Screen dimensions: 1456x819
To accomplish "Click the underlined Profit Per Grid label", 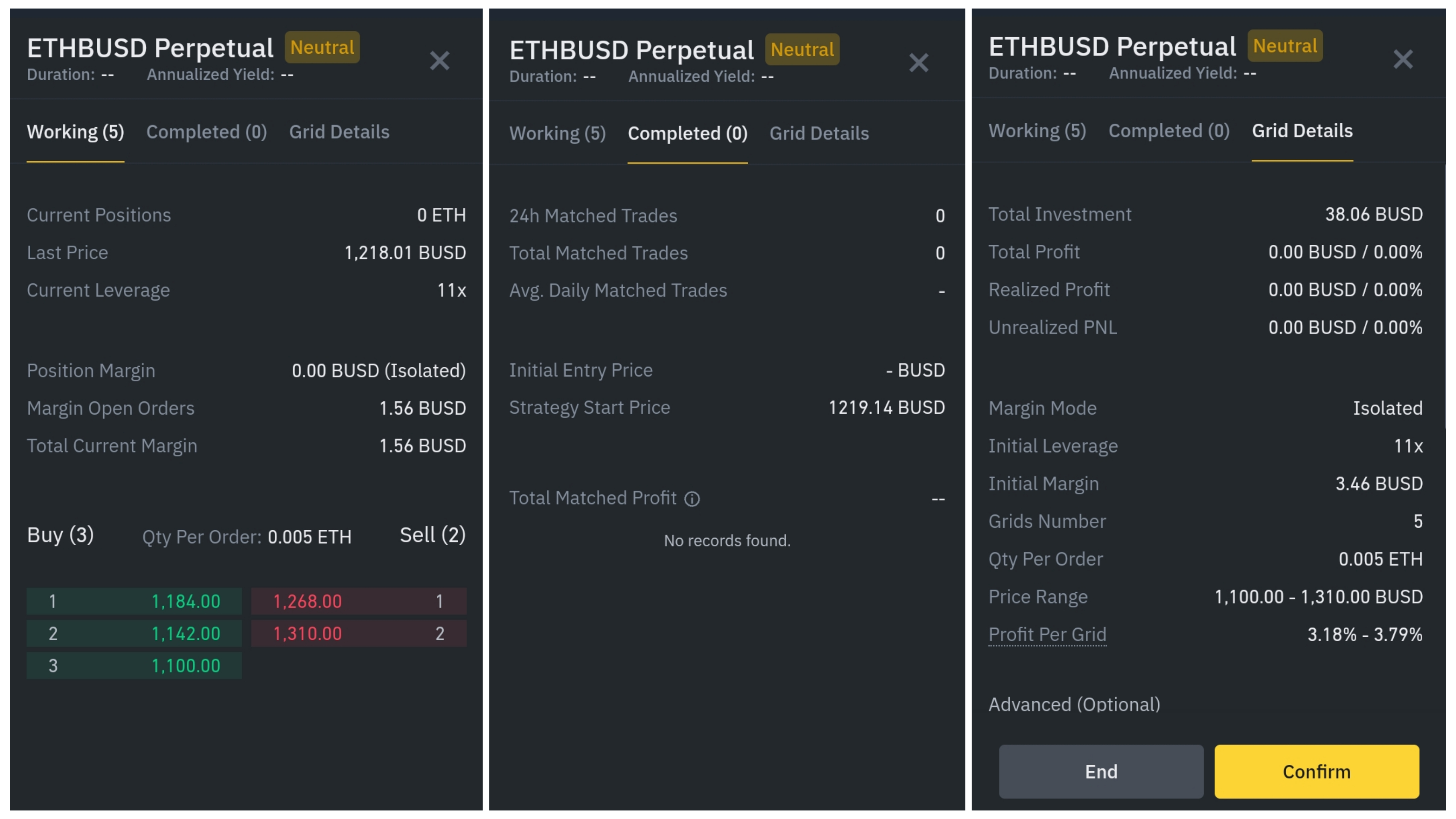I will coord(1047,635).
